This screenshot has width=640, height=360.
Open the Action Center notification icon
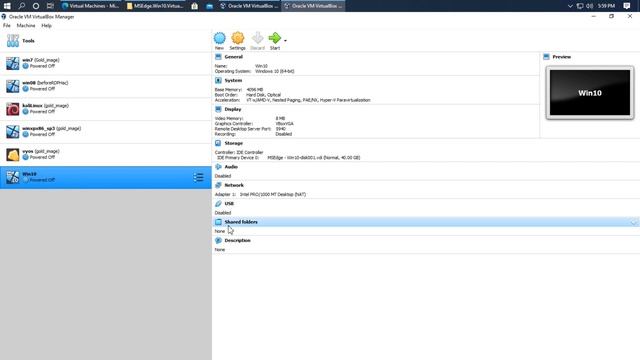(627, 6)
